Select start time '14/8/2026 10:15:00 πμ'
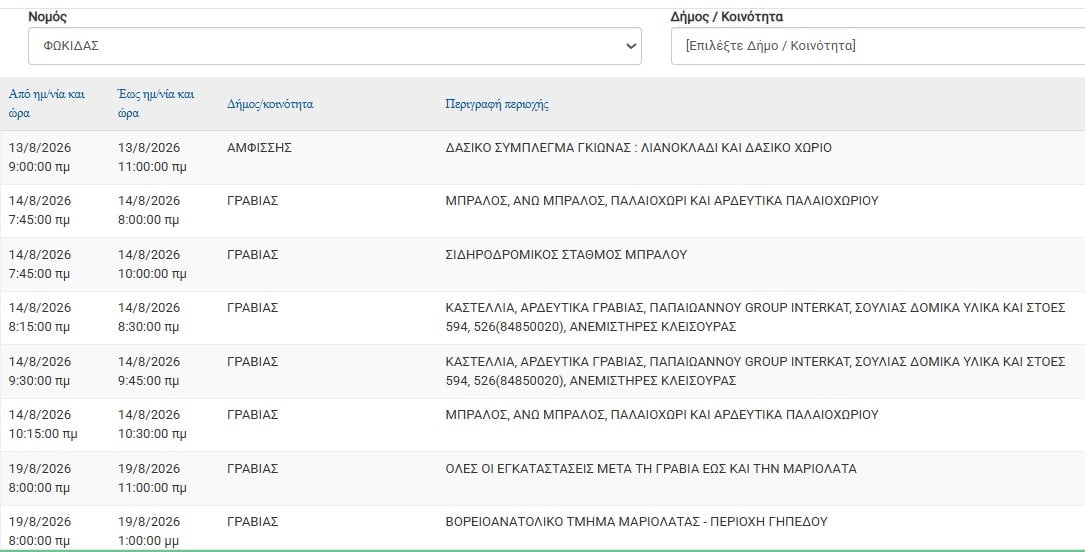This screenshot has width=1085, height=552. coord(43,424)
